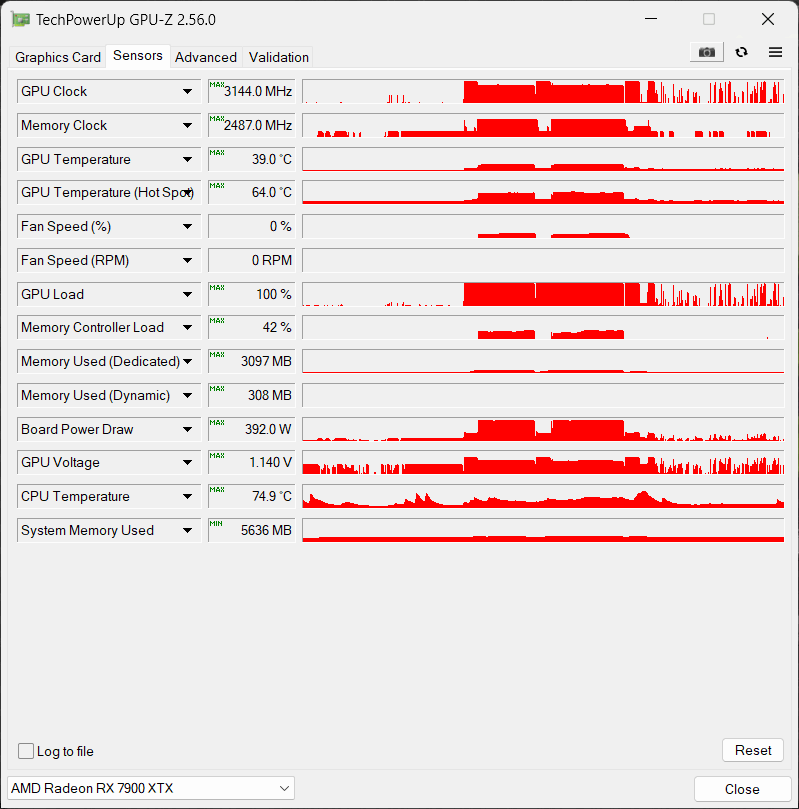The width and height of the screenshot is (799, 809).
Task: Click the CPU Temperature 74.9 °C value
Action: pos(252,497)
